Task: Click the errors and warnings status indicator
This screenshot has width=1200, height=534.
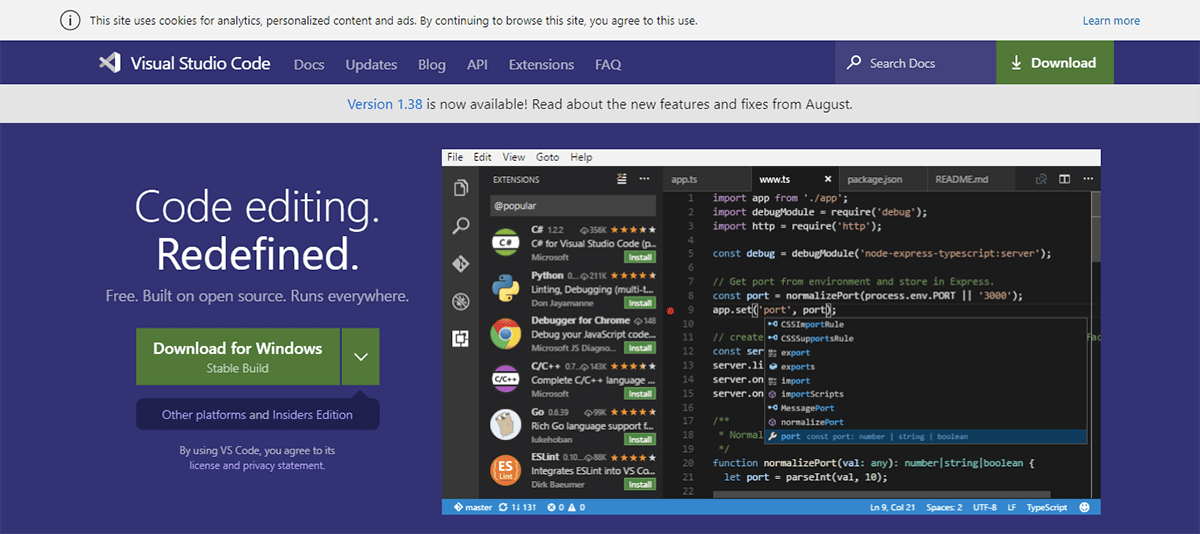Action: (x=566, y=507)
